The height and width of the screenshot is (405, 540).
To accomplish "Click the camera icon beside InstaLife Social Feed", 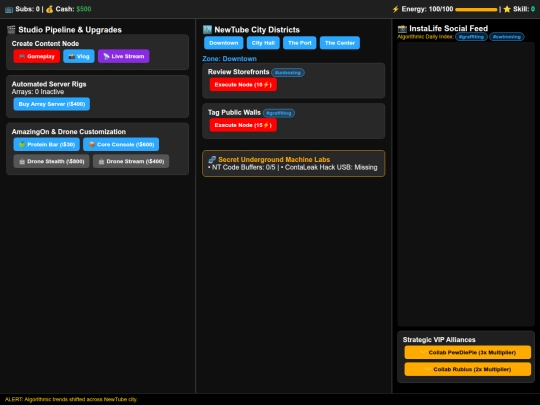I will (x=402, y=29).
